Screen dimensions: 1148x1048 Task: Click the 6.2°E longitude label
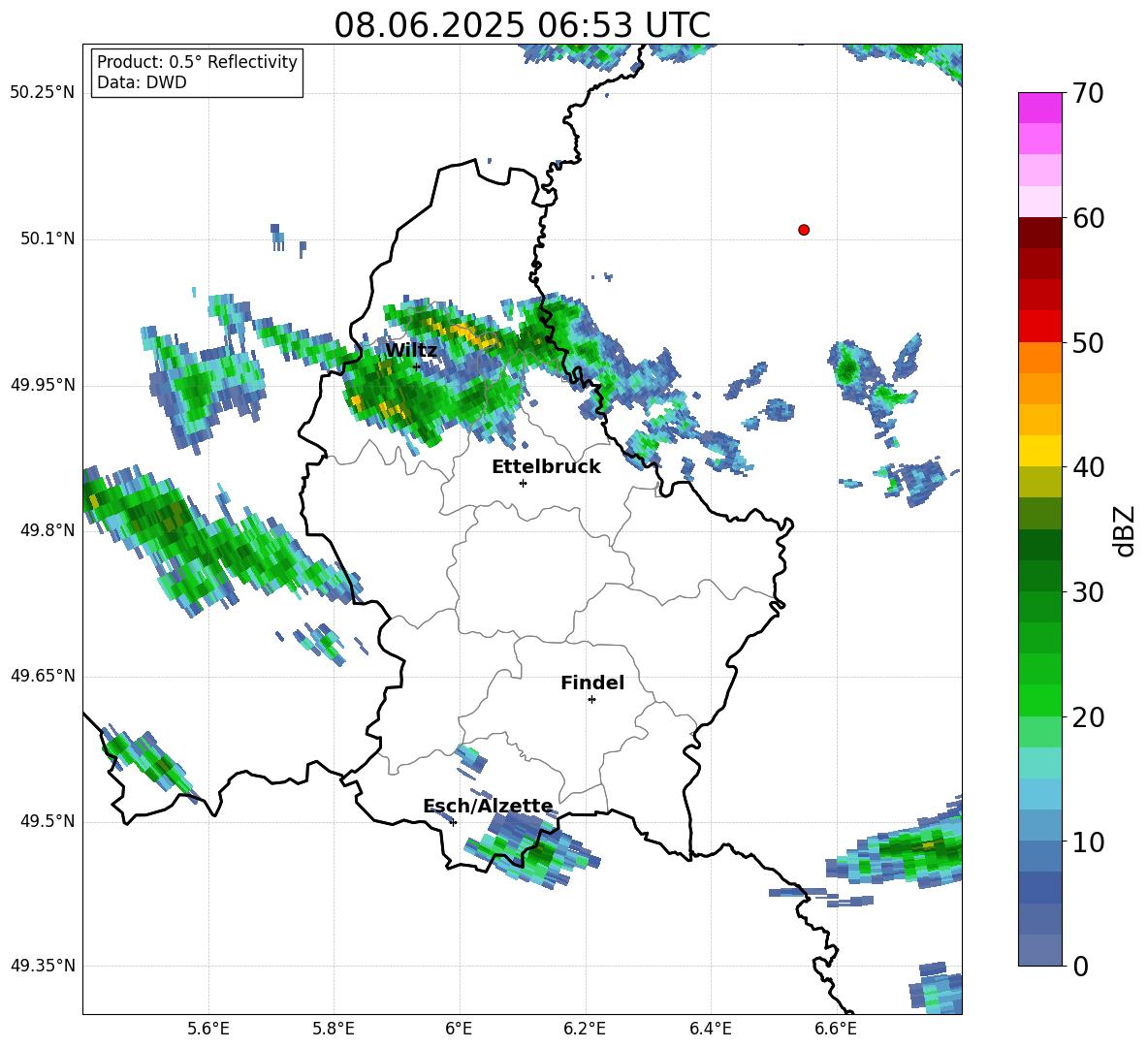(585, 1029)
